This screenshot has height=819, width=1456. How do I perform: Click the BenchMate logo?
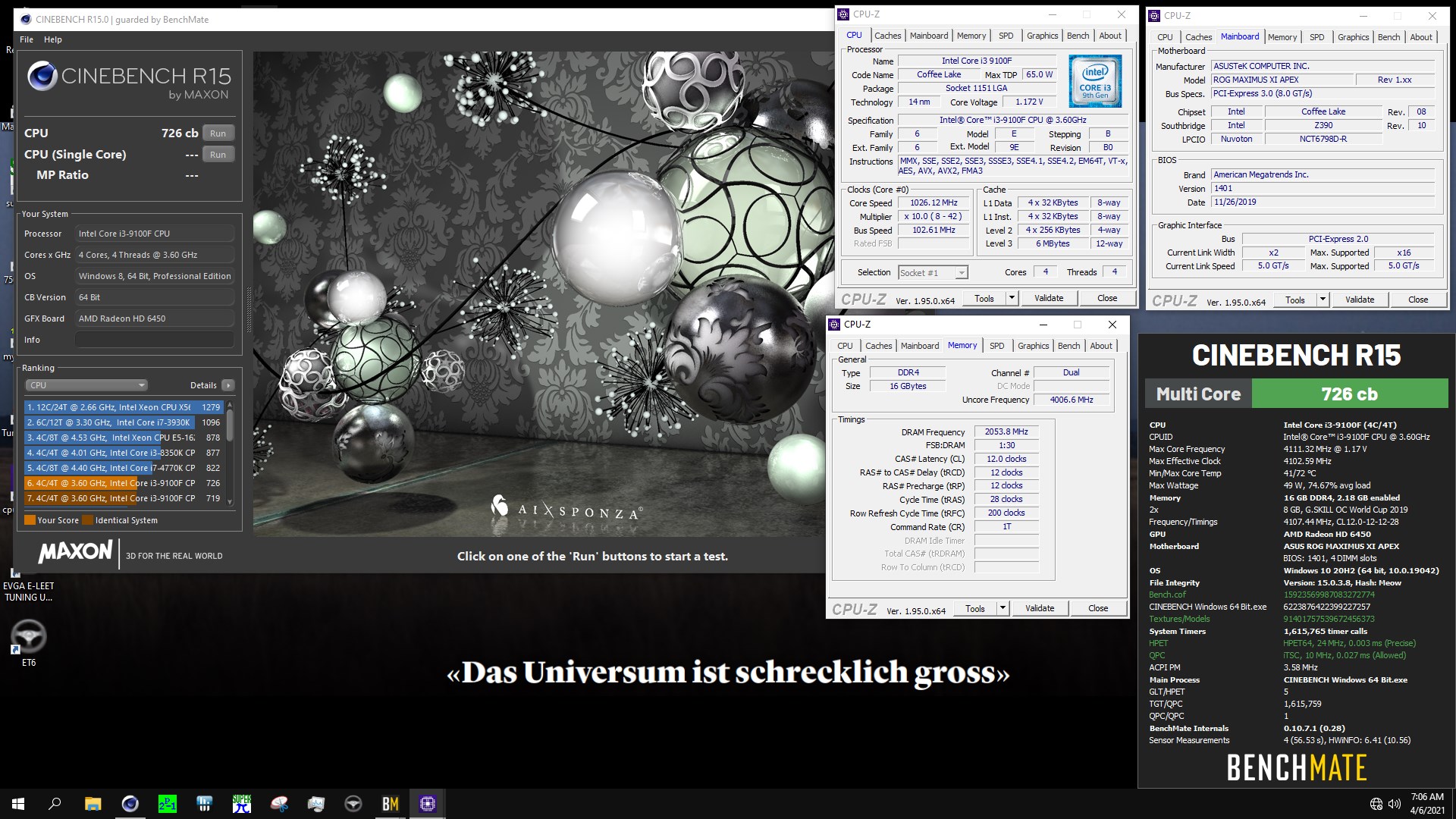pyautogui.click(x=1296, y=767)
